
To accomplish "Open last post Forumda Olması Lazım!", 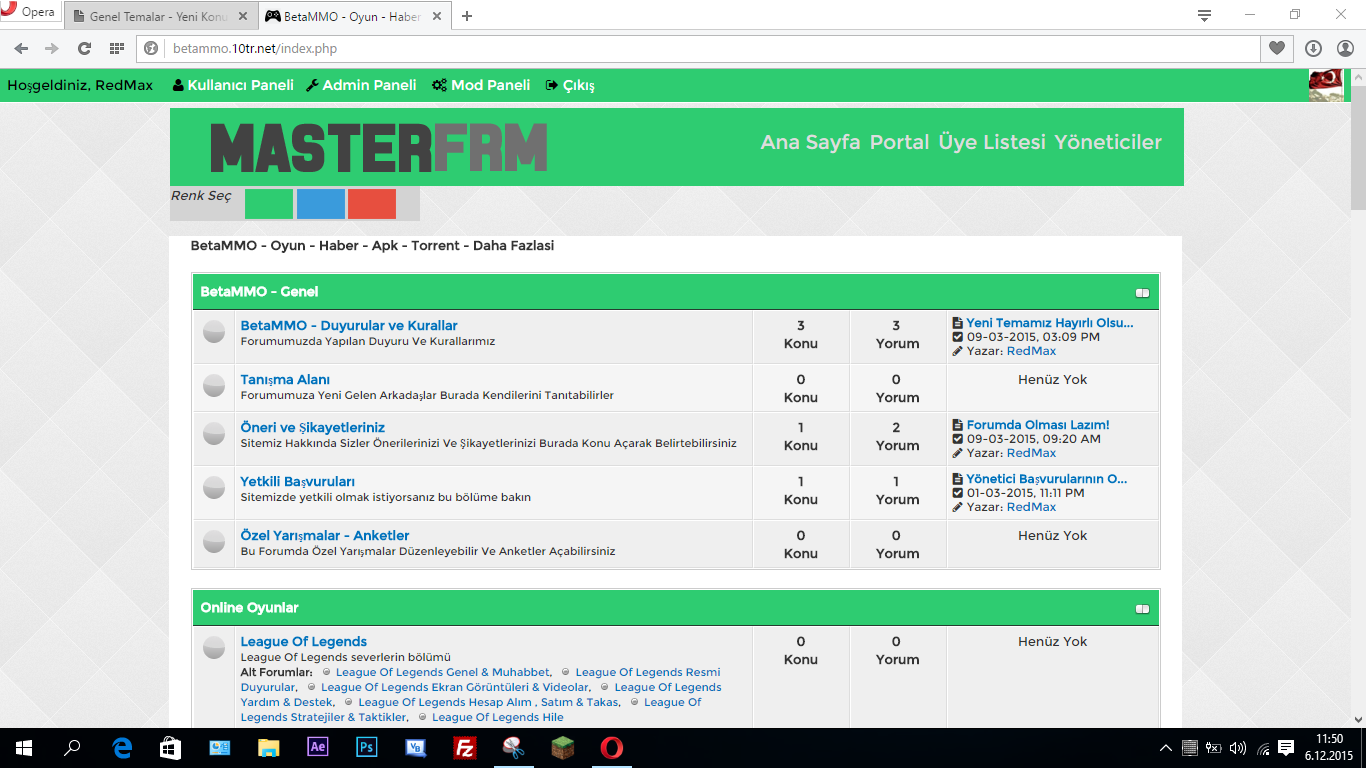I will pyautogui.click(x=1038, y=425).
